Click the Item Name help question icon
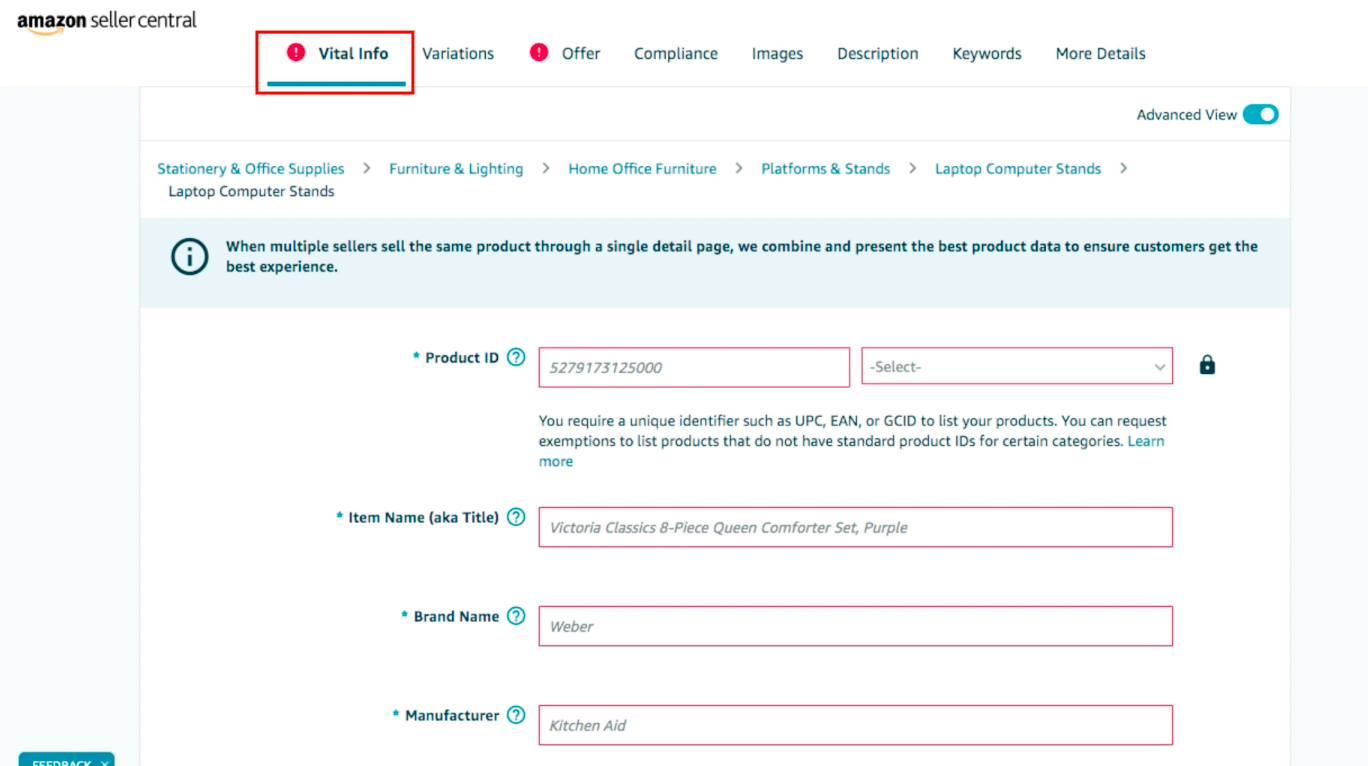Image resolution: width=1368 pixels, height=766 pixels. click(x=516, y=517)
